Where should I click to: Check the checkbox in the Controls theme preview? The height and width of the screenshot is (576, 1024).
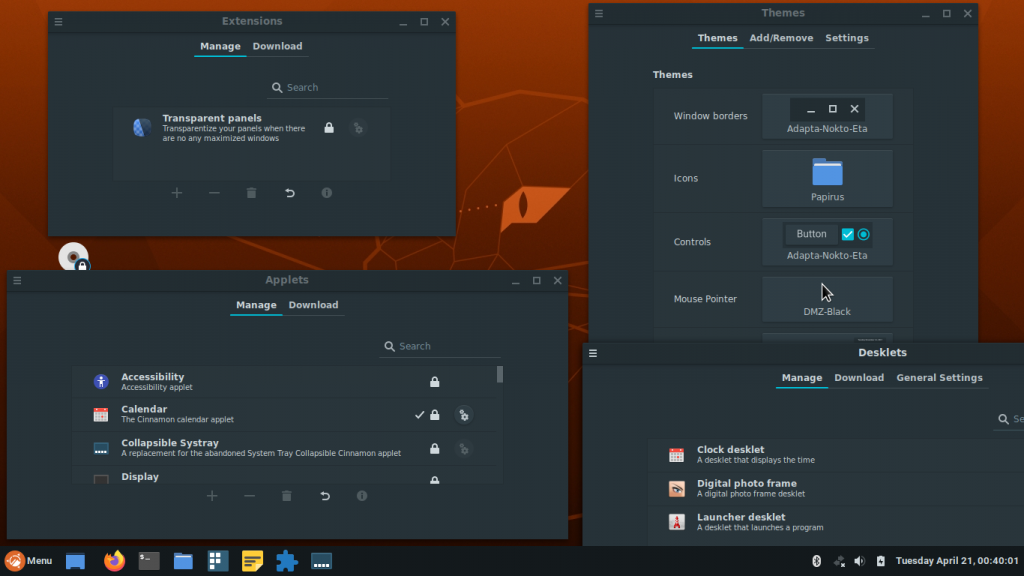click(846, 233)
